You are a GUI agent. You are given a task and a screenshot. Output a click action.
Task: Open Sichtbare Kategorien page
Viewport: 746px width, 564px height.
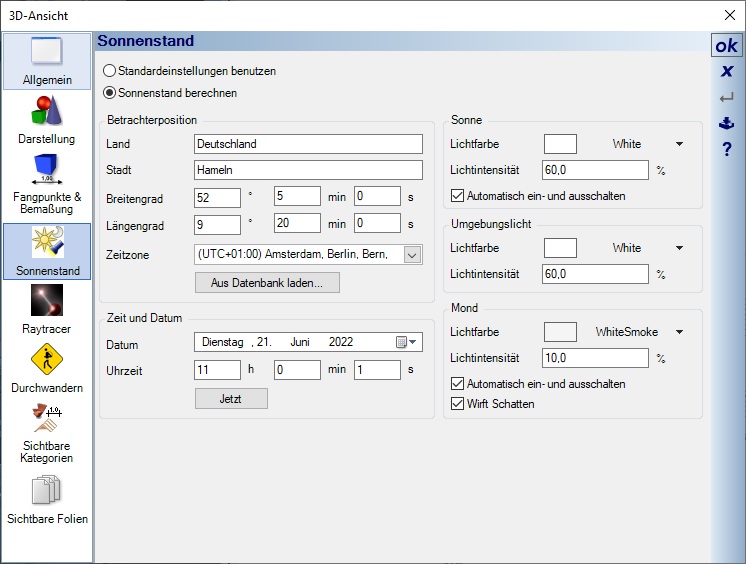pos(47,433)
